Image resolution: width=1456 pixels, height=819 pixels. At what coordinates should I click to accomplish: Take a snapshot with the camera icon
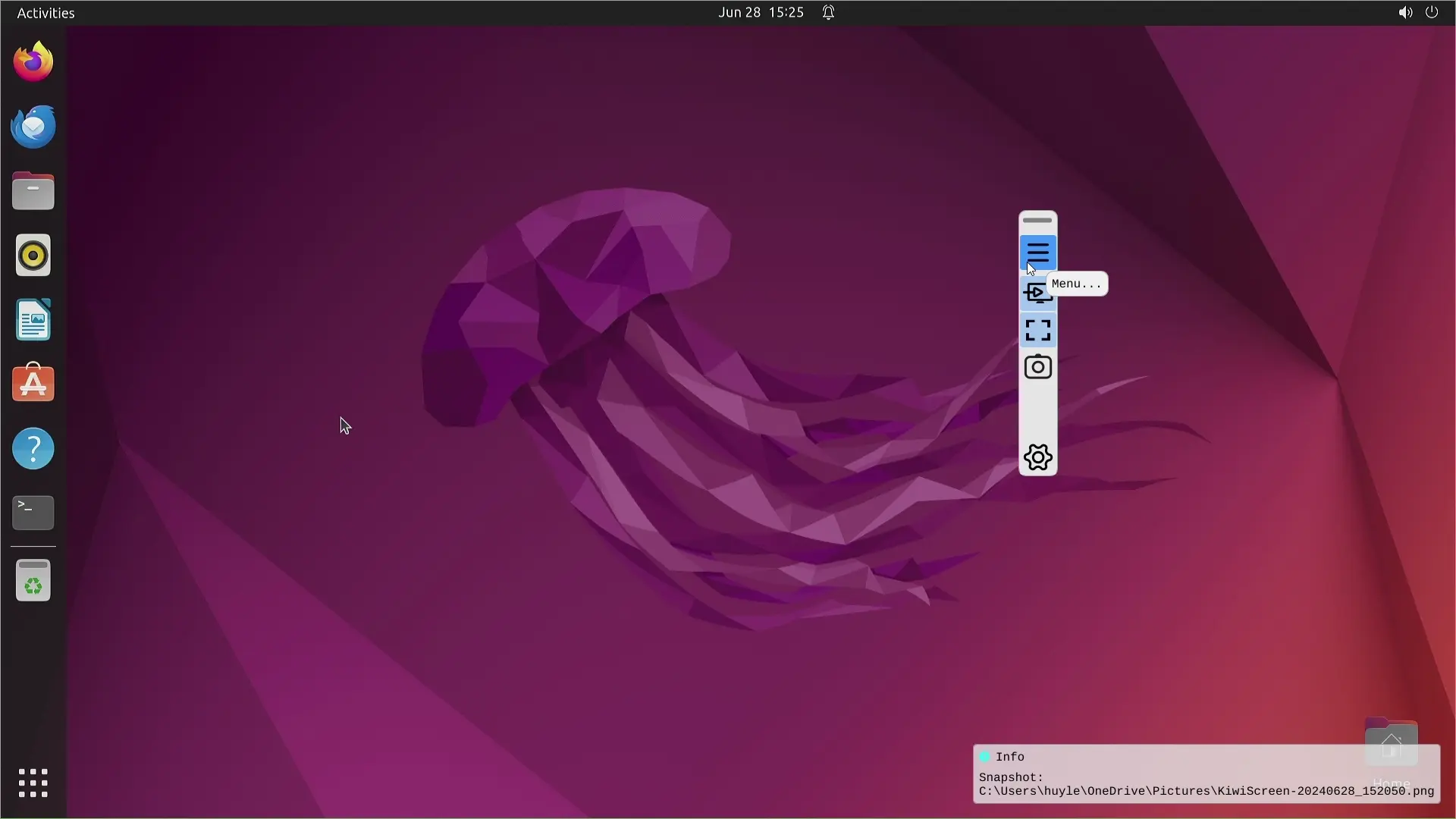point(1037,367)
